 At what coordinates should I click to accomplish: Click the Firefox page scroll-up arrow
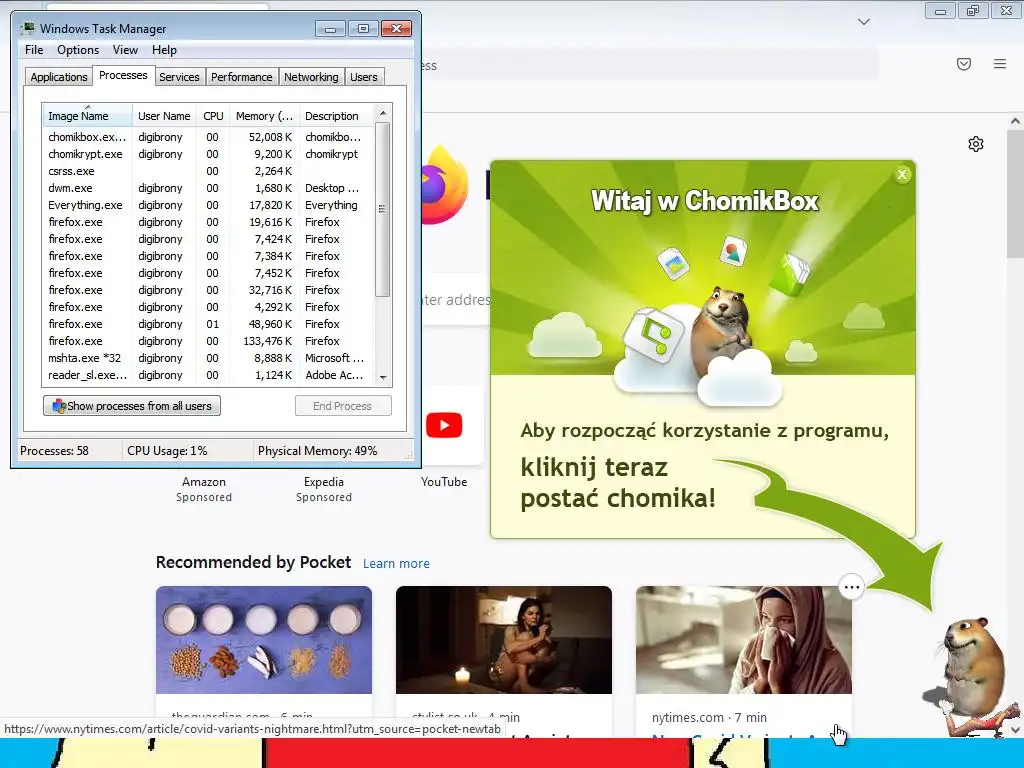coord(1015,121)
